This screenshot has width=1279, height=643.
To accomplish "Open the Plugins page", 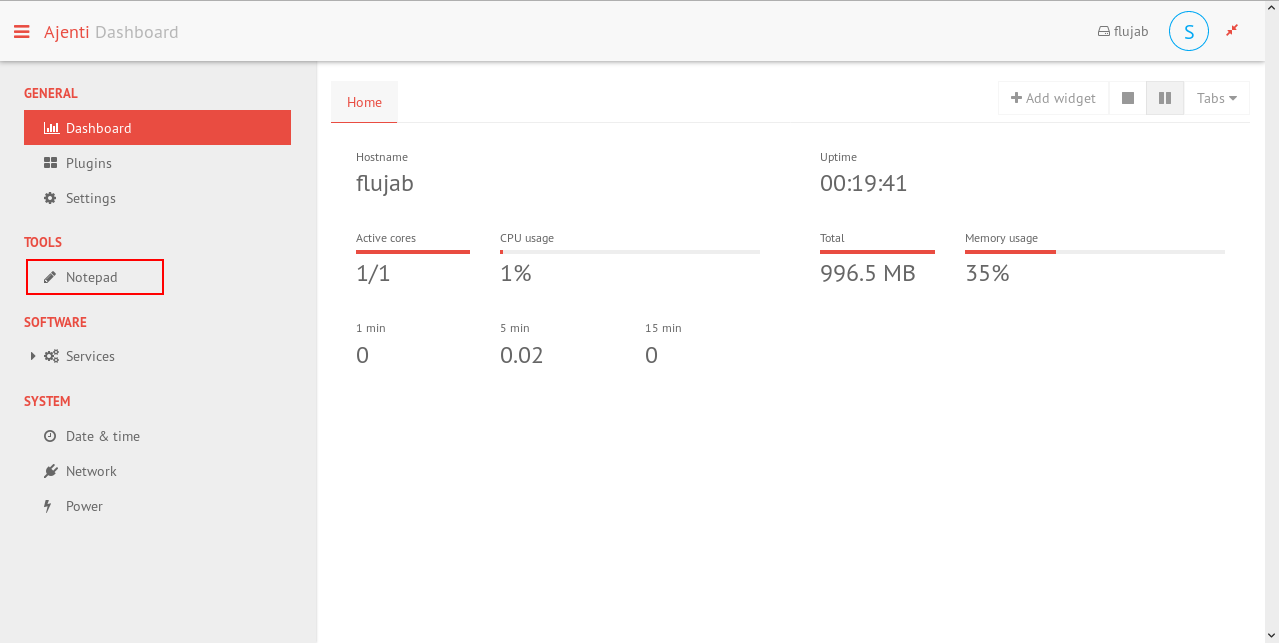I will pos(88,163).
